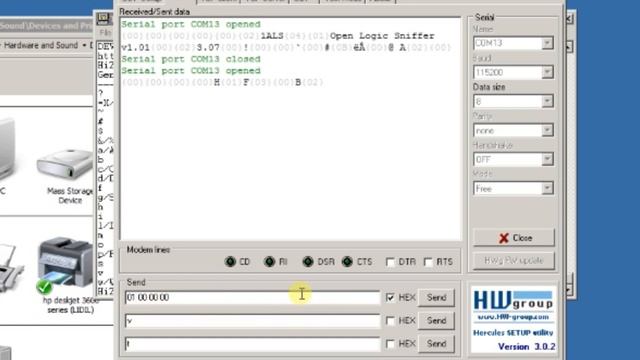Enable the DTR modem line checkbox

coord(391,262)
